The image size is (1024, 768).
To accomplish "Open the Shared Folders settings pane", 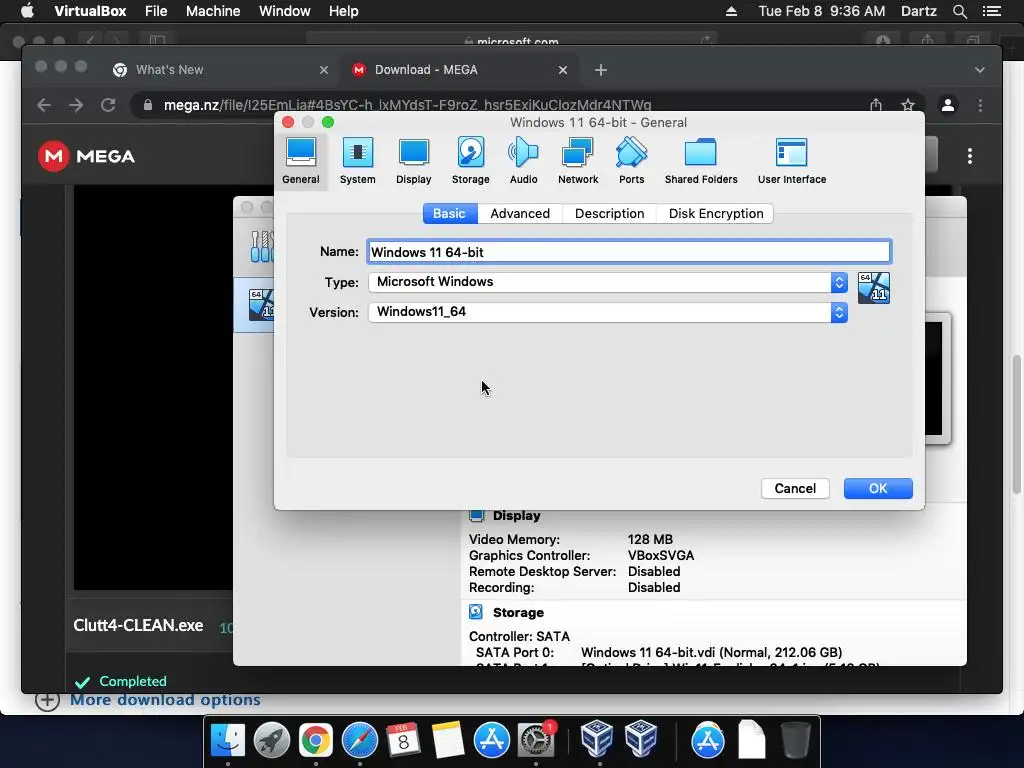I will (701, 161).
